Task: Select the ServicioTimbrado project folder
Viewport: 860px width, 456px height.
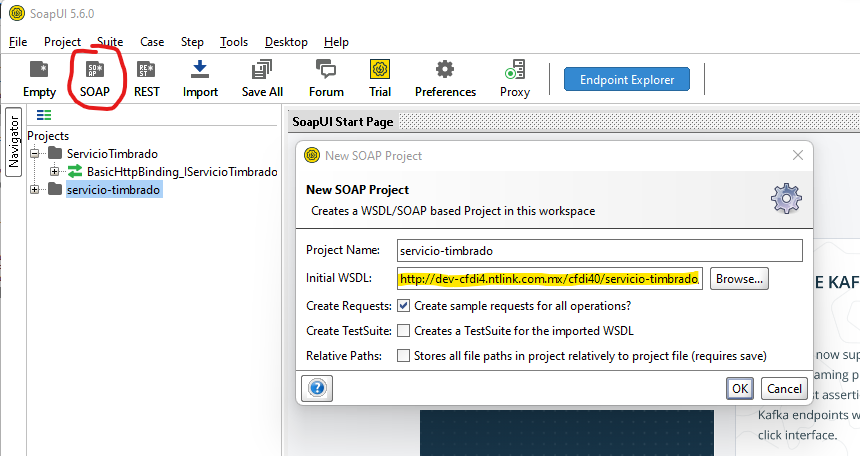Action: (112, 154)
